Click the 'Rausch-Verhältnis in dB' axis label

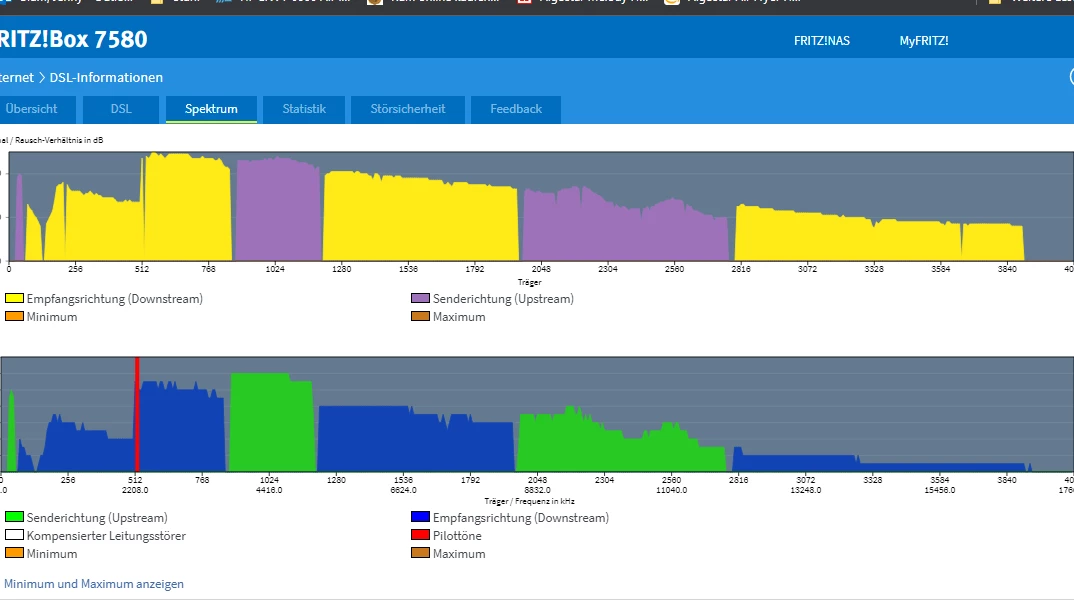58,140
